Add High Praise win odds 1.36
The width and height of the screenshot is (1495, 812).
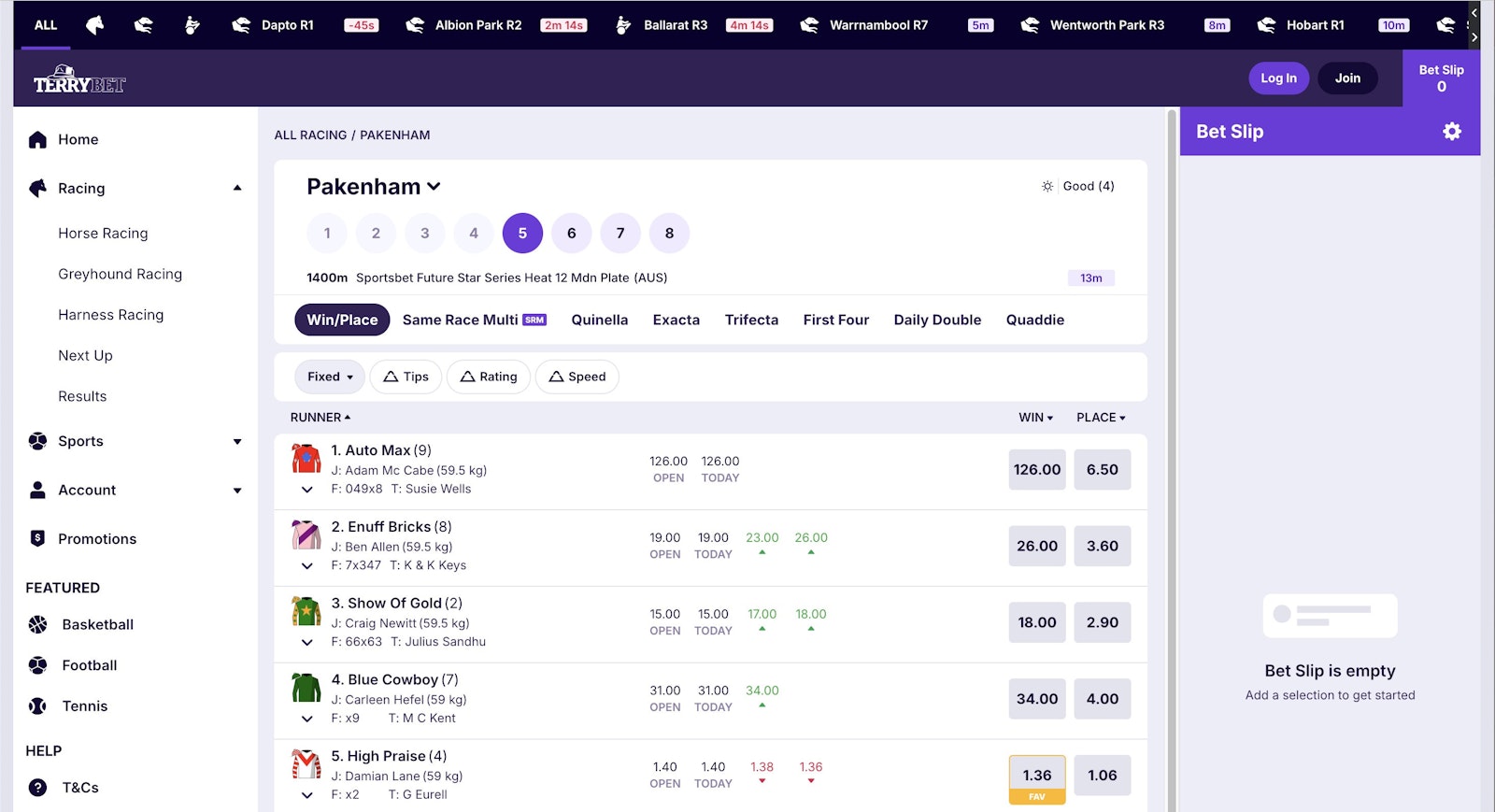[1036, 776]
